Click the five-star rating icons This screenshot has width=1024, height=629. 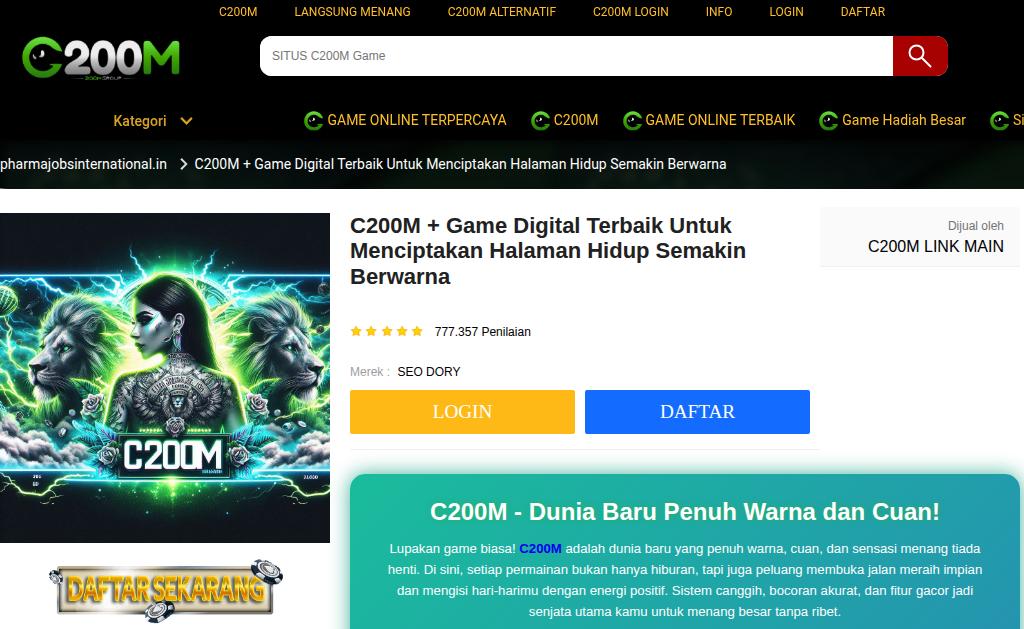coord(387,331)
